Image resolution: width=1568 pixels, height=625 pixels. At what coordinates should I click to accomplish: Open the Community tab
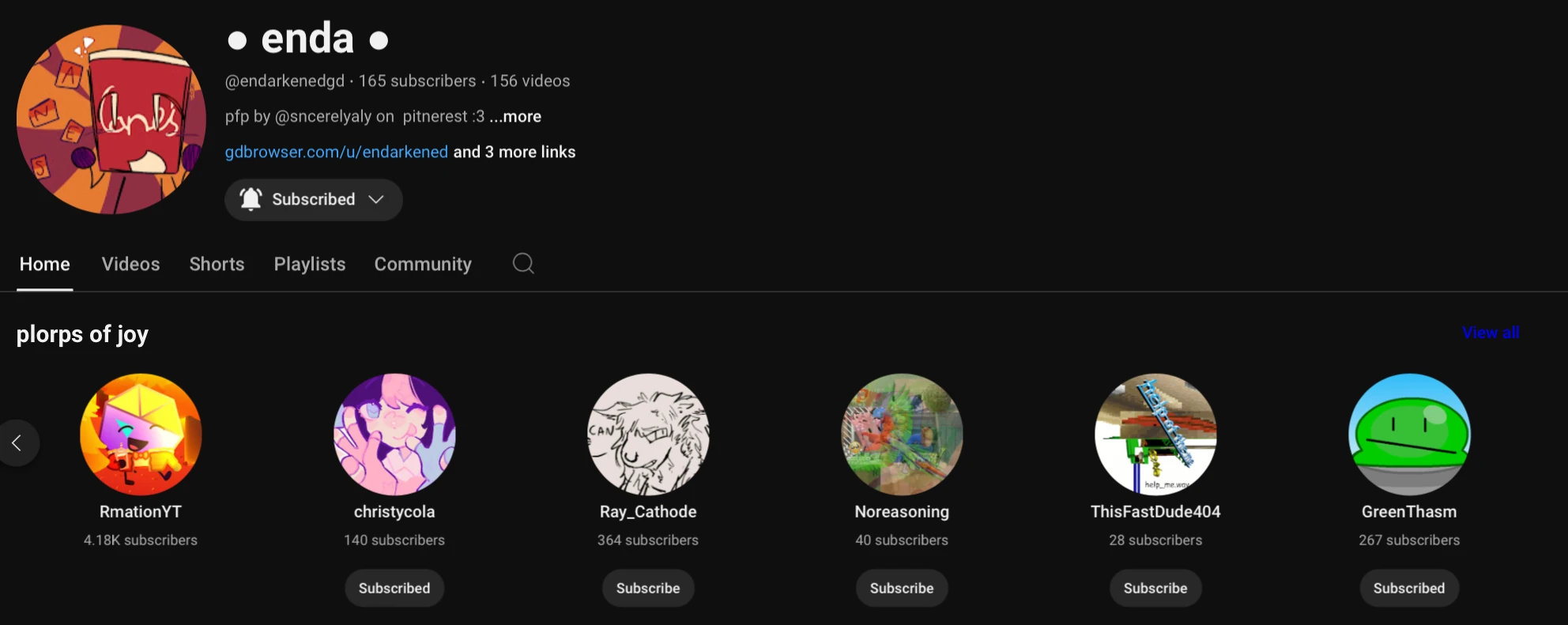click(423, 264)
